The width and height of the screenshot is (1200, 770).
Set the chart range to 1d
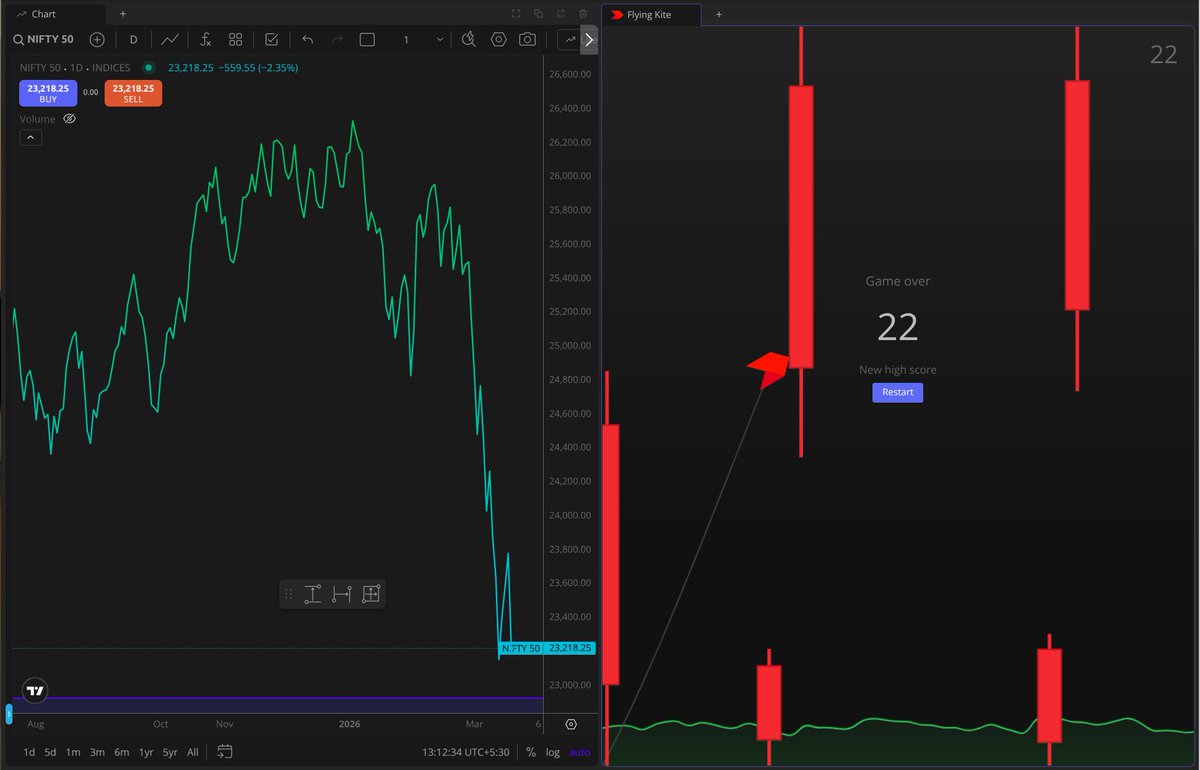(29, 752)
